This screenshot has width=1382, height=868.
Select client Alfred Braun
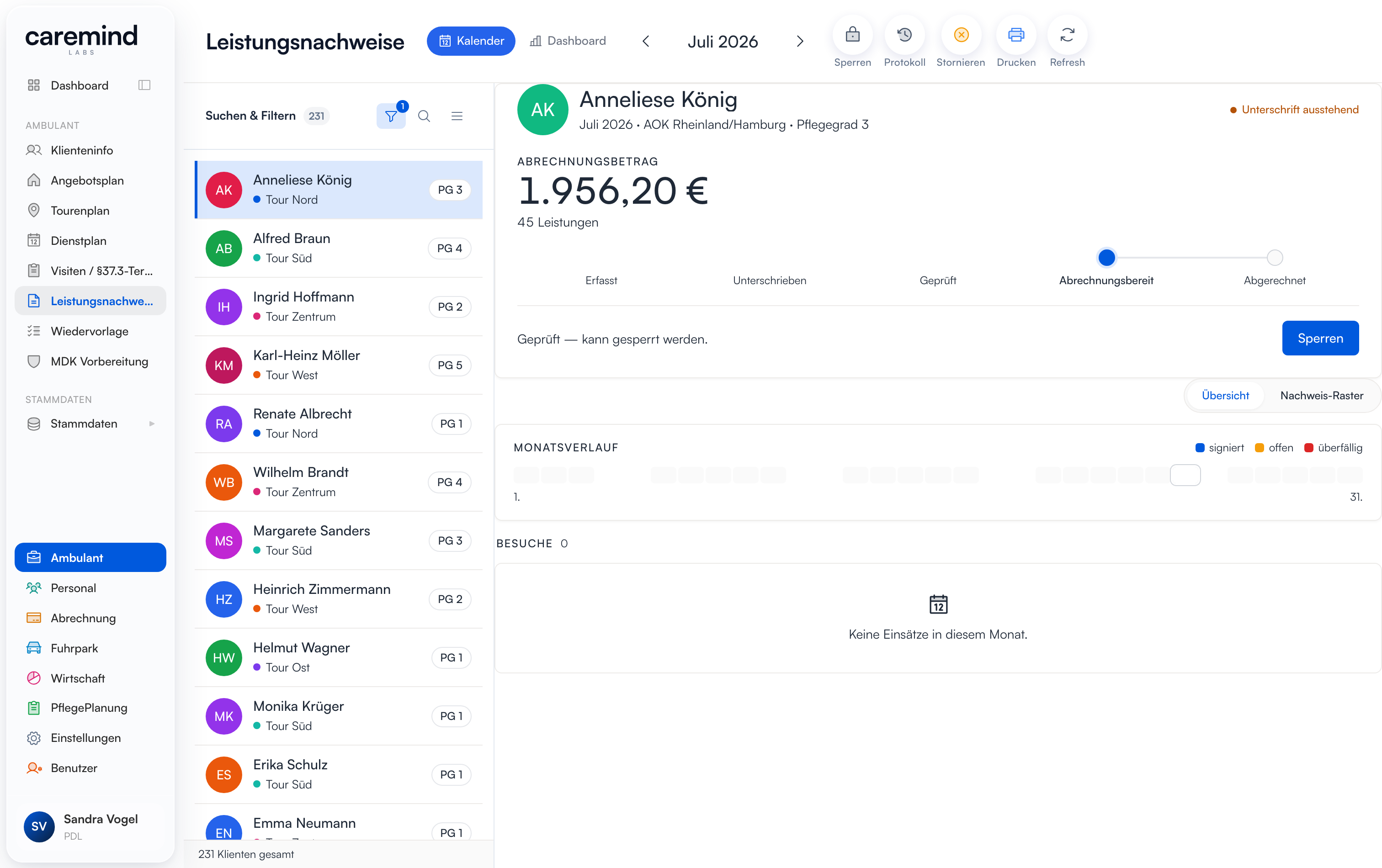click(x=338, y=248)
